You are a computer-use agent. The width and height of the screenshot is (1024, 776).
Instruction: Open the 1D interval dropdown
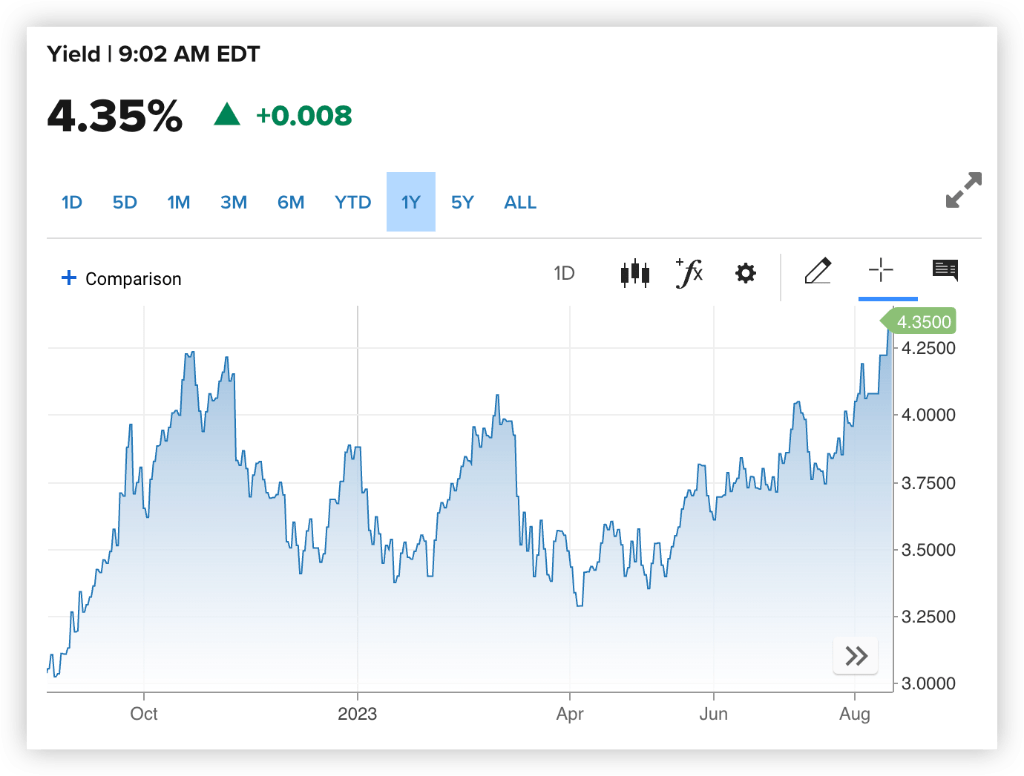click(564, 273)
